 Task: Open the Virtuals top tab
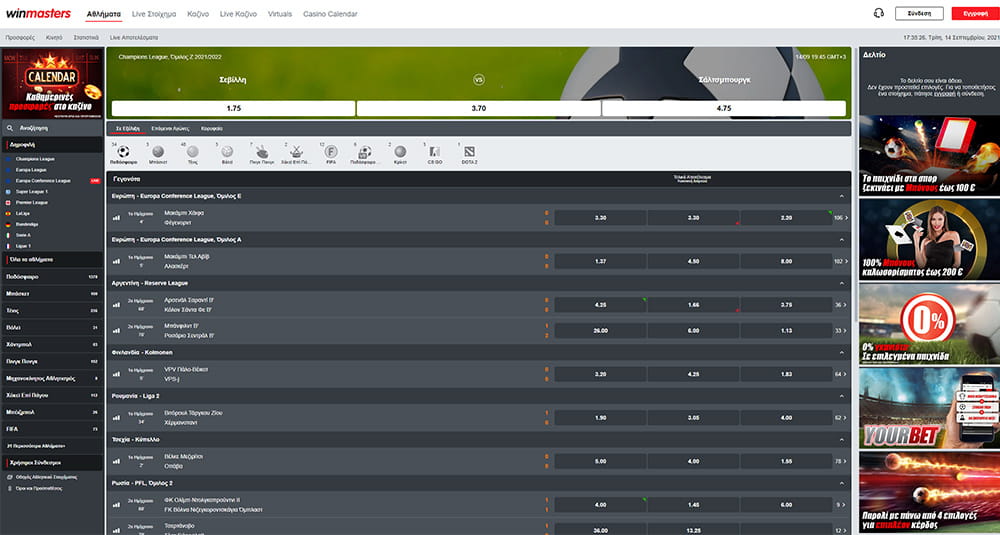(280, 14)
